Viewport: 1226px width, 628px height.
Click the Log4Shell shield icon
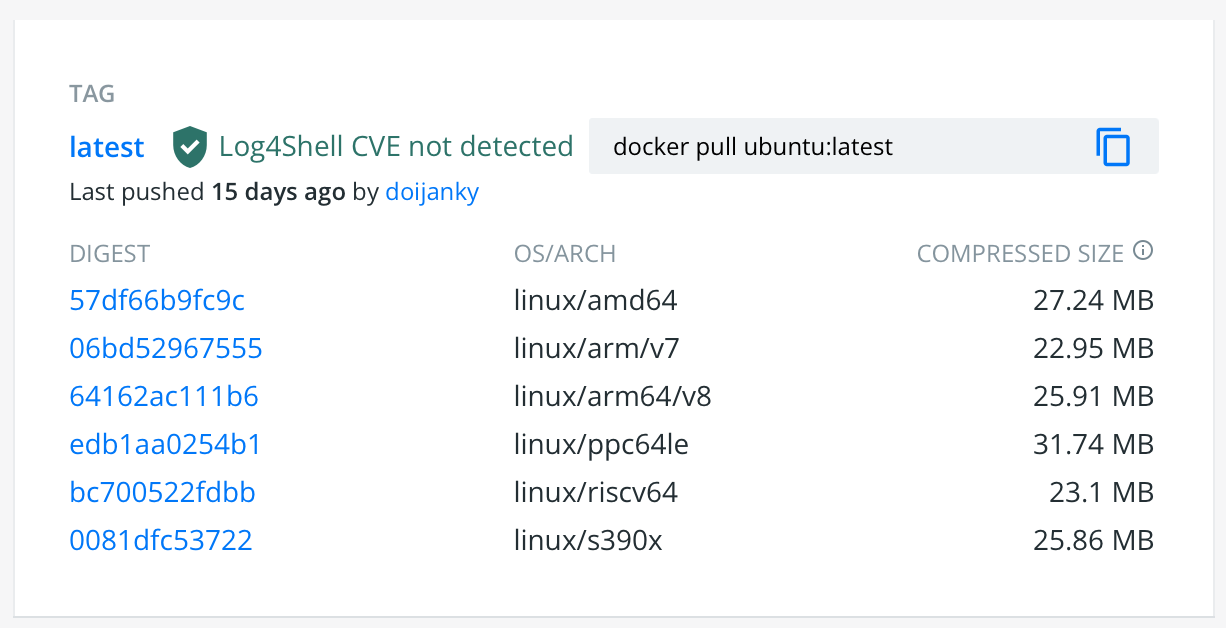[190, 146]
